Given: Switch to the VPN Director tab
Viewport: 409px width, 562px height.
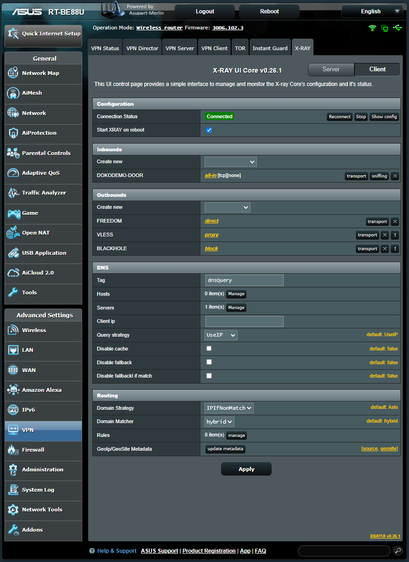Looking at the screenshot, I should coord(142,48).
